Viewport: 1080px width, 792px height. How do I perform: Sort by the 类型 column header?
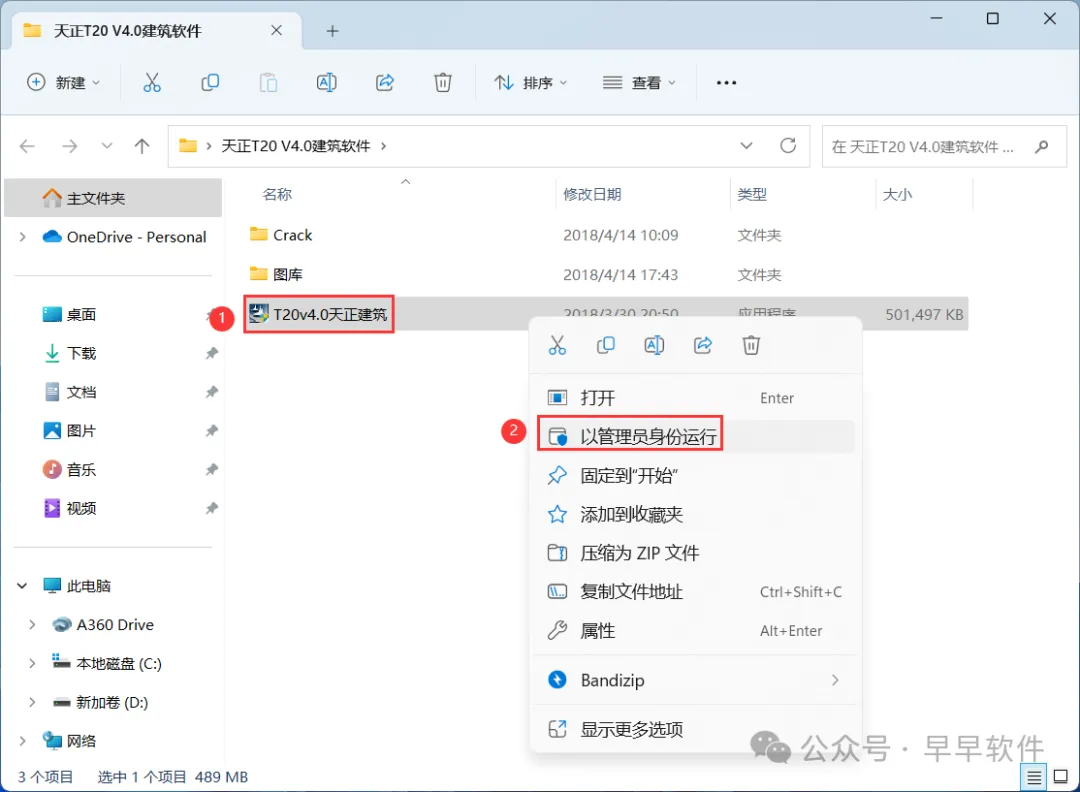pyautogui.click(x=751, y=195)
